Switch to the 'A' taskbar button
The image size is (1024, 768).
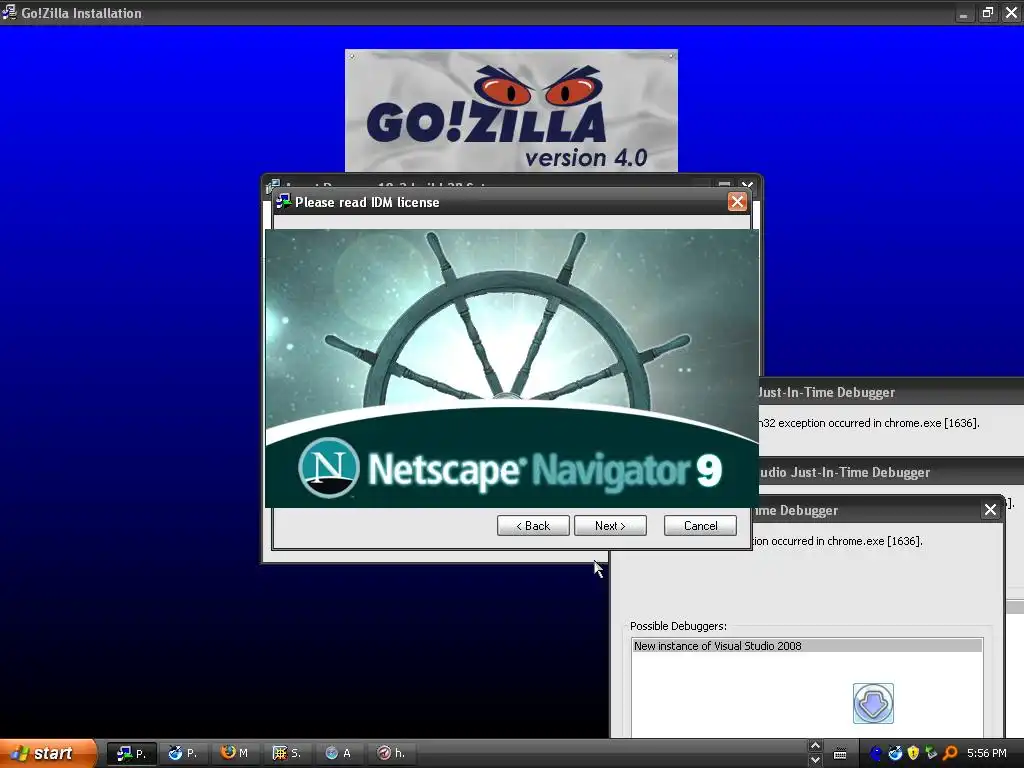click(338, 753)
